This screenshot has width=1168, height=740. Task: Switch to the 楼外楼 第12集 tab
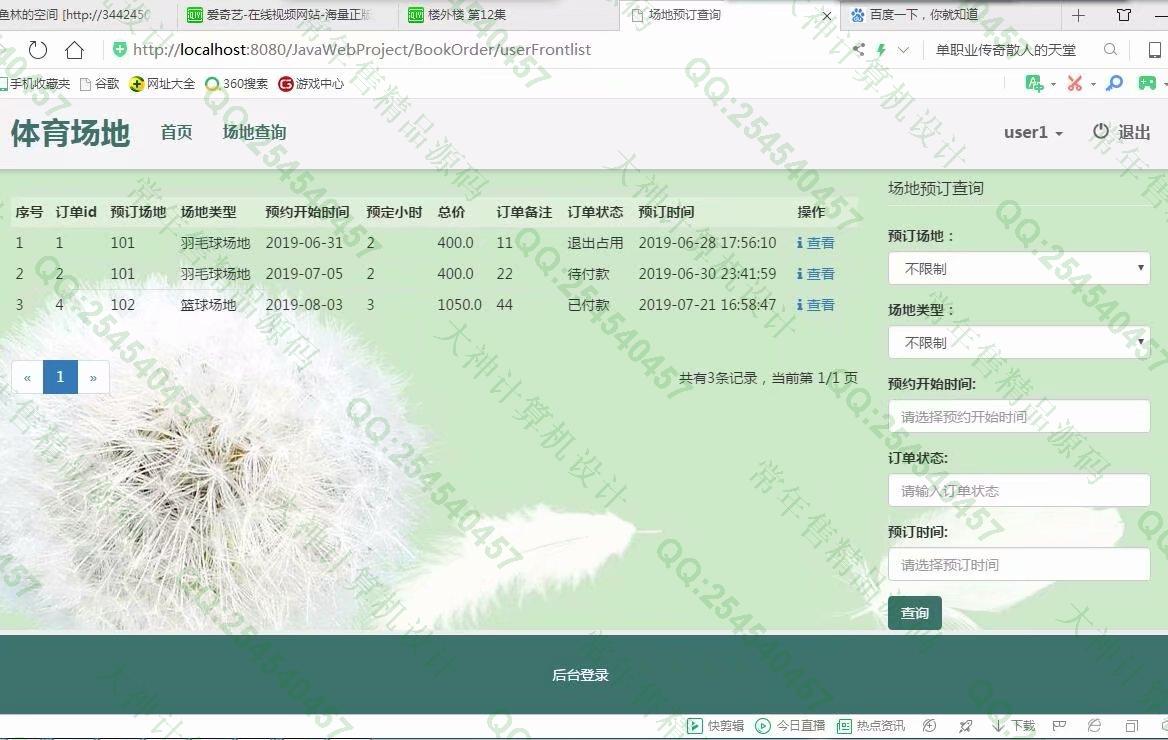pos(508,15)
